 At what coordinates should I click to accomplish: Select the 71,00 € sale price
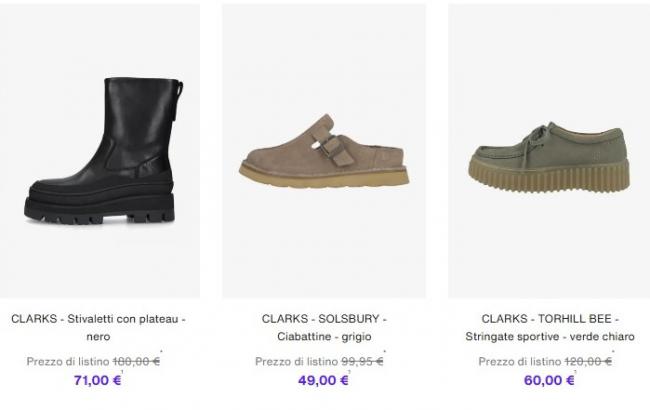(96, 379)
